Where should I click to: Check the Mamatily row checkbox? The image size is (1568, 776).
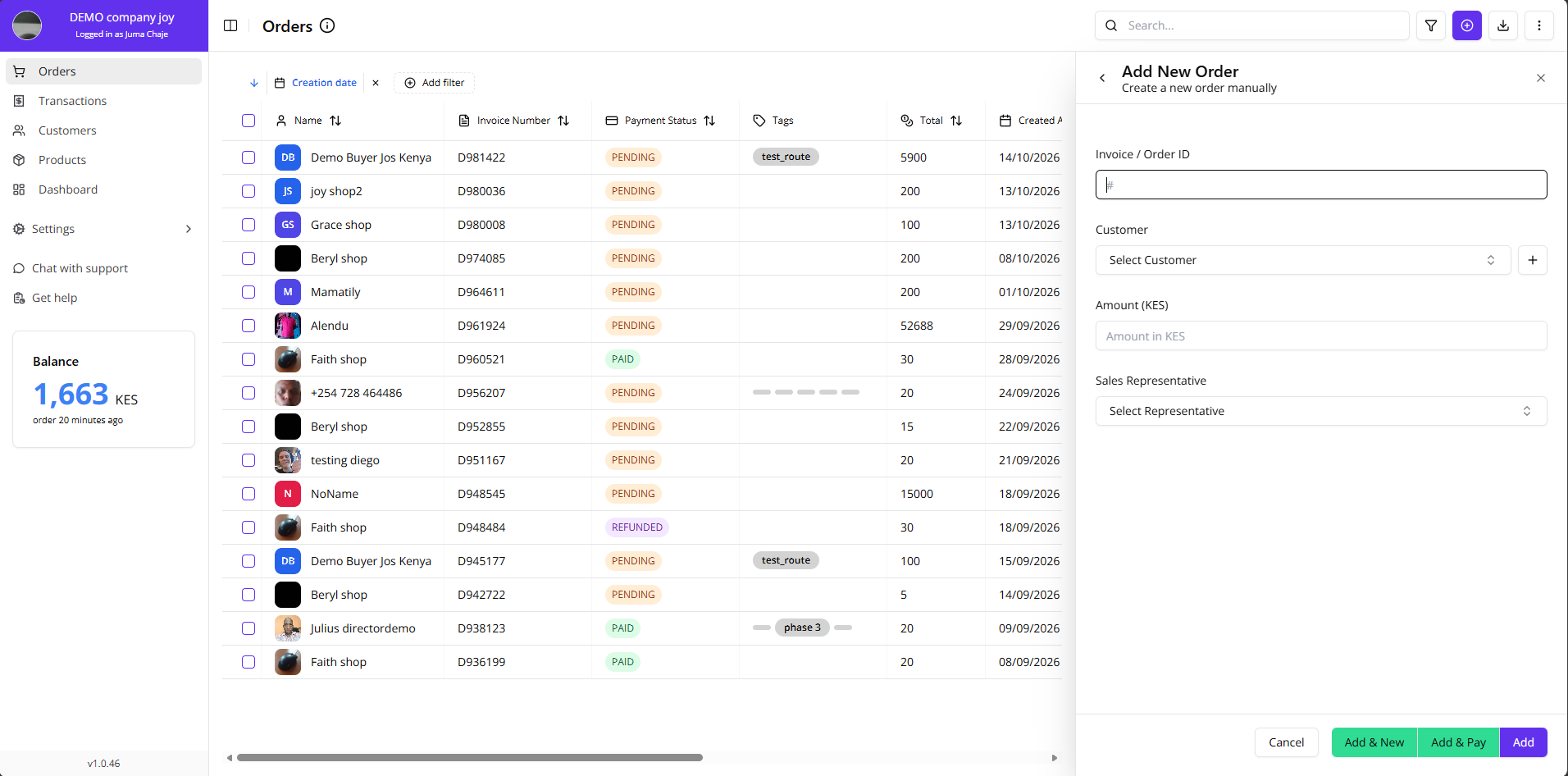[x=248, y=292]
